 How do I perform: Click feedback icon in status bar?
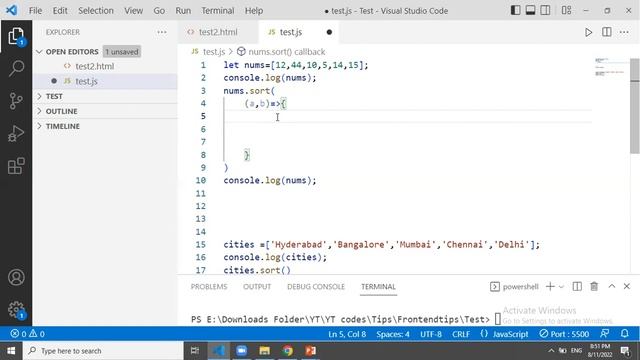coord(604,334)
